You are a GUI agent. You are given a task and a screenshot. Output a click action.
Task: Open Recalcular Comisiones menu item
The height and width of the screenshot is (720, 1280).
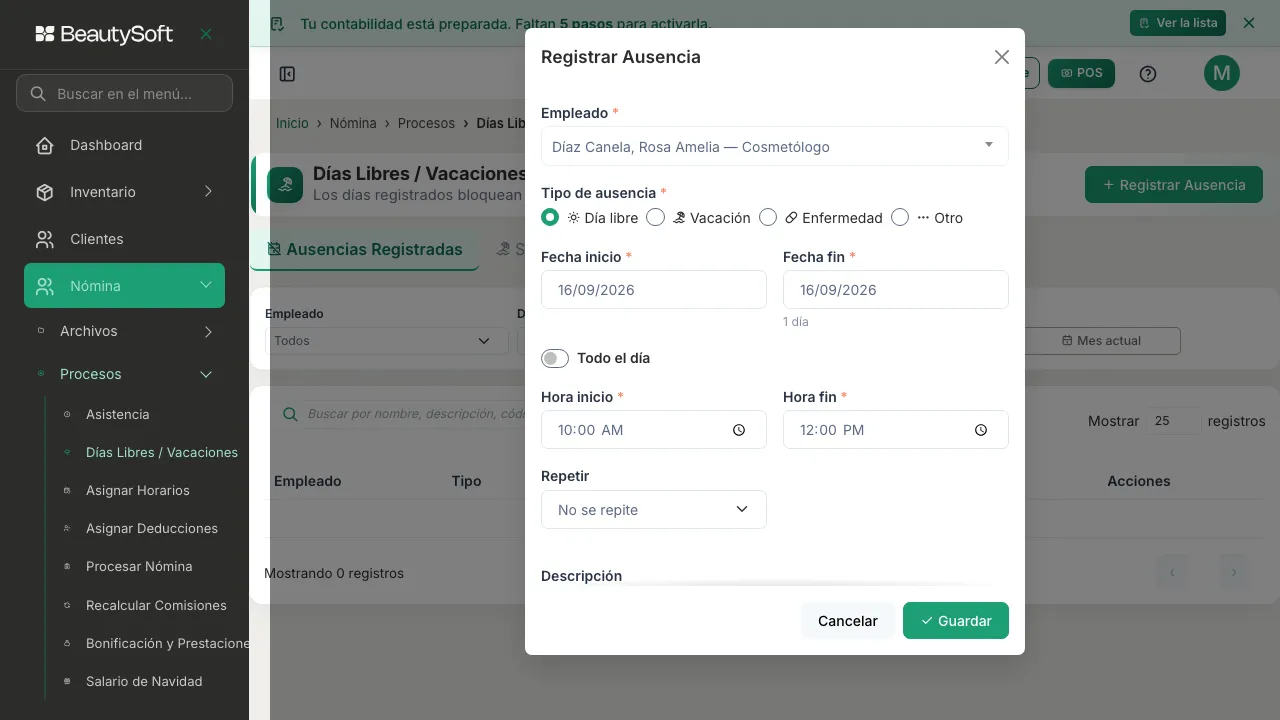pos(156,605)
